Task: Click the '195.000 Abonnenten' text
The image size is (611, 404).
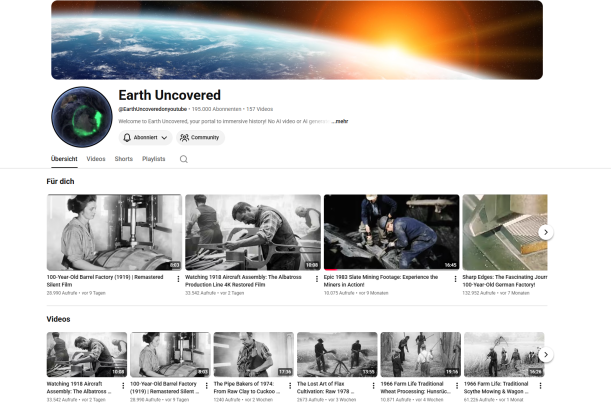Action: (x=217, y=109)
